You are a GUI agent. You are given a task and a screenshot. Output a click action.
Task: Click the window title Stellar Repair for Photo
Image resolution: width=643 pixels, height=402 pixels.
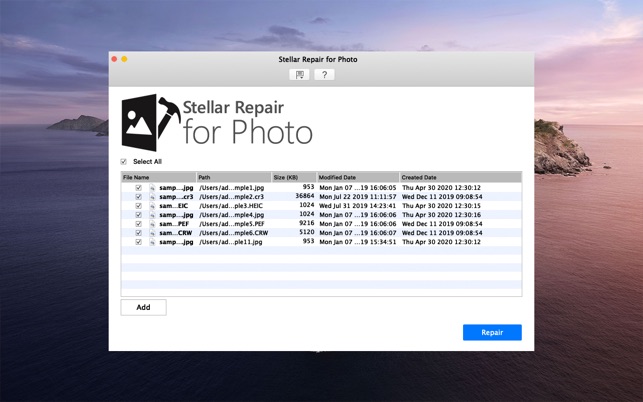click(x=318, y=59)
